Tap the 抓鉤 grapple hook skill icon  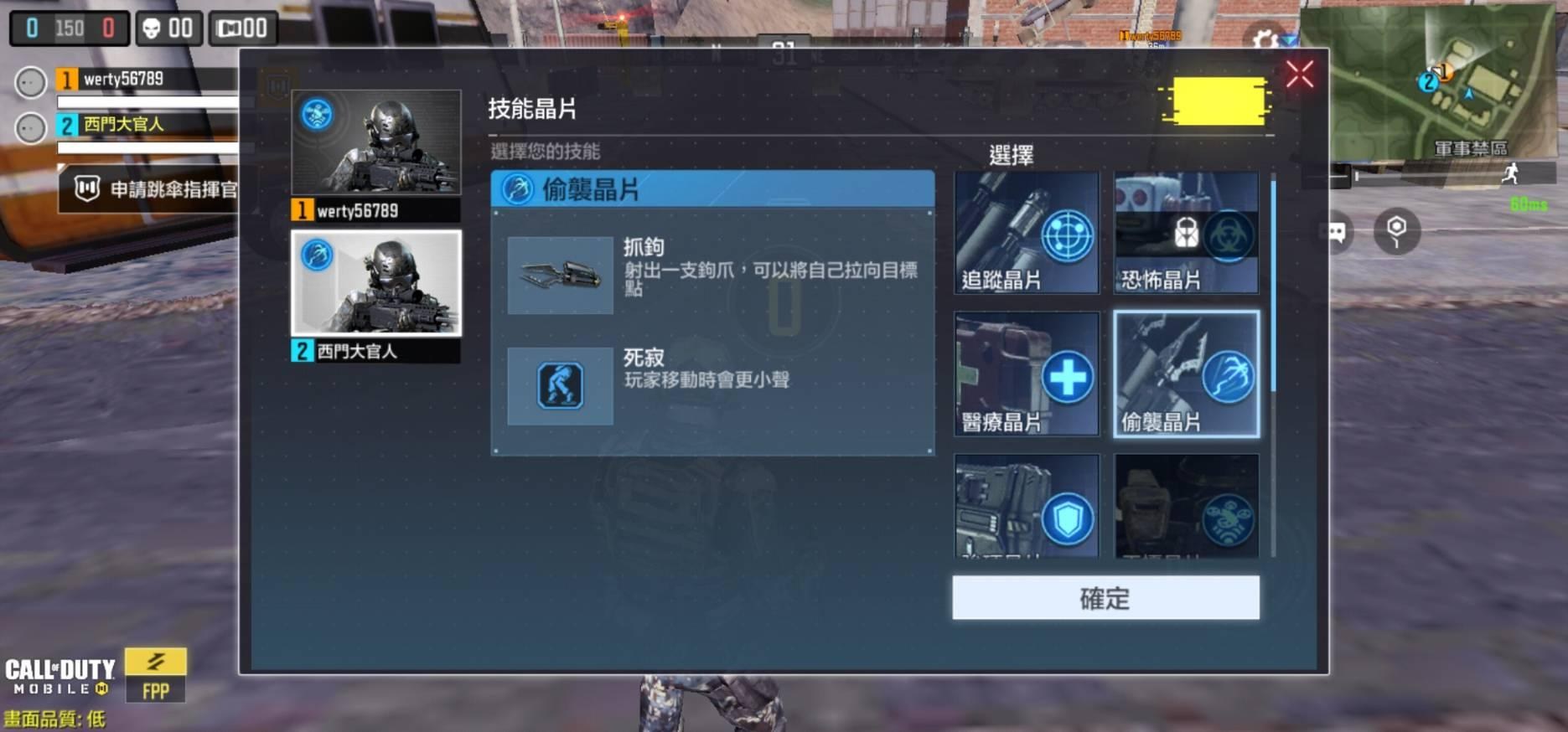[560, 276]
